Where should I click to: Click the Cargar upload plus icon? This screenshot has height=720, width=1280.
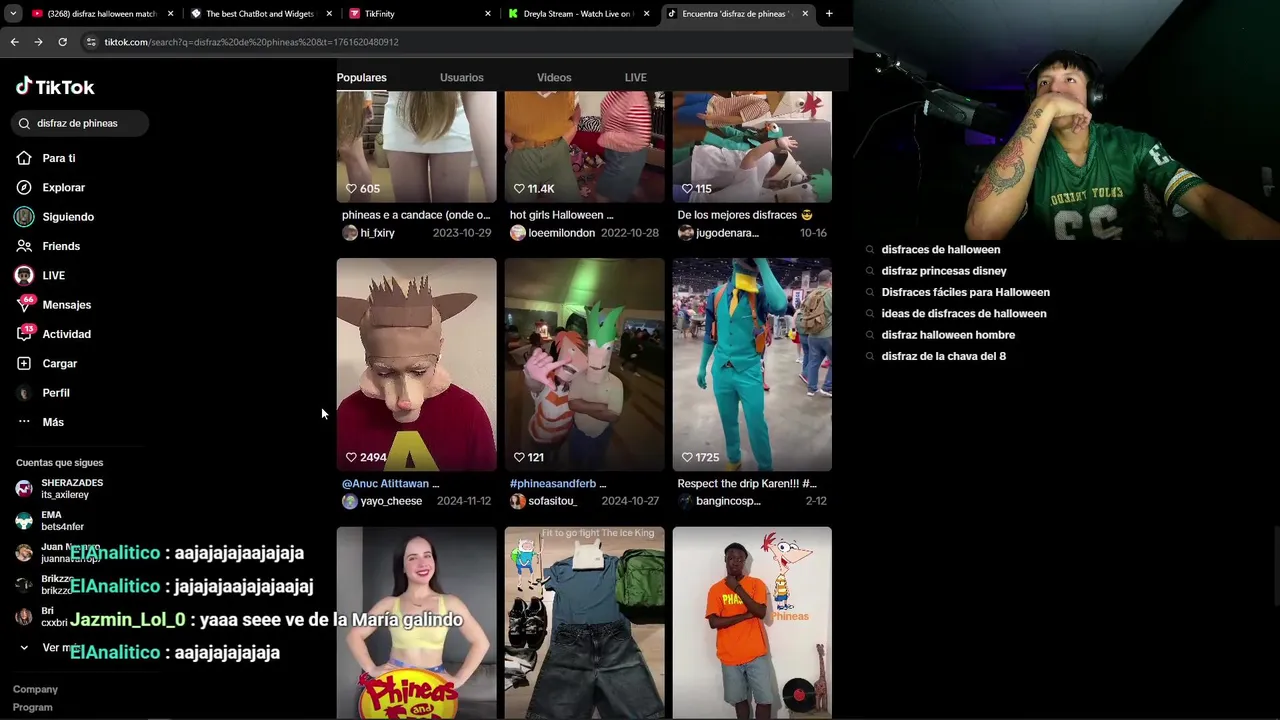point(24,363)
